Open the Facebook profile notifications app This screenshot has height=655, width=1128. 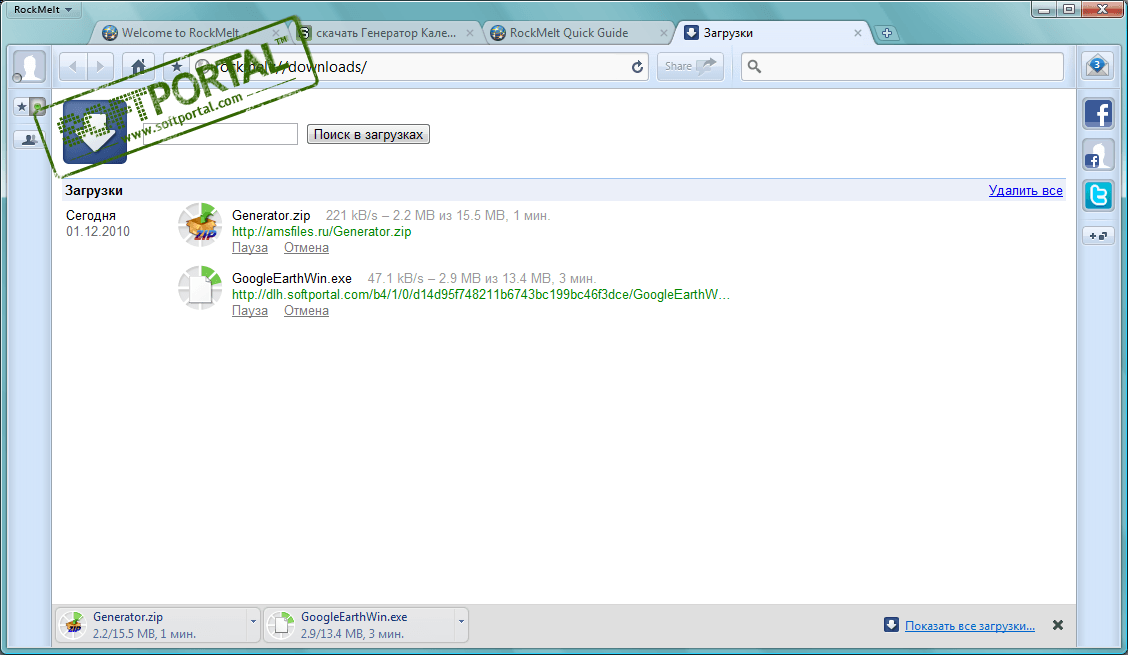[1098, 155]
